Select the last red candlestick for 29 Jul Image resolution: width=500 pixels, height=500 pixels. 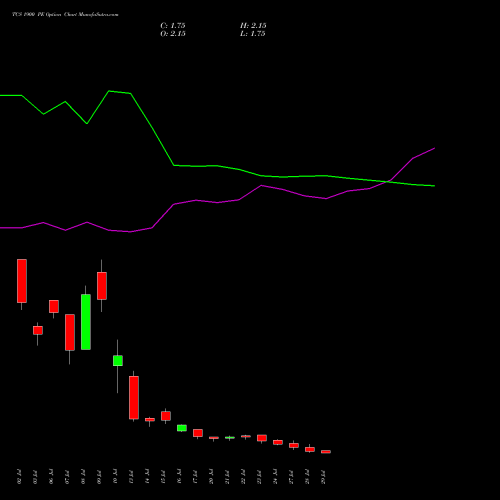pos(326,452)
